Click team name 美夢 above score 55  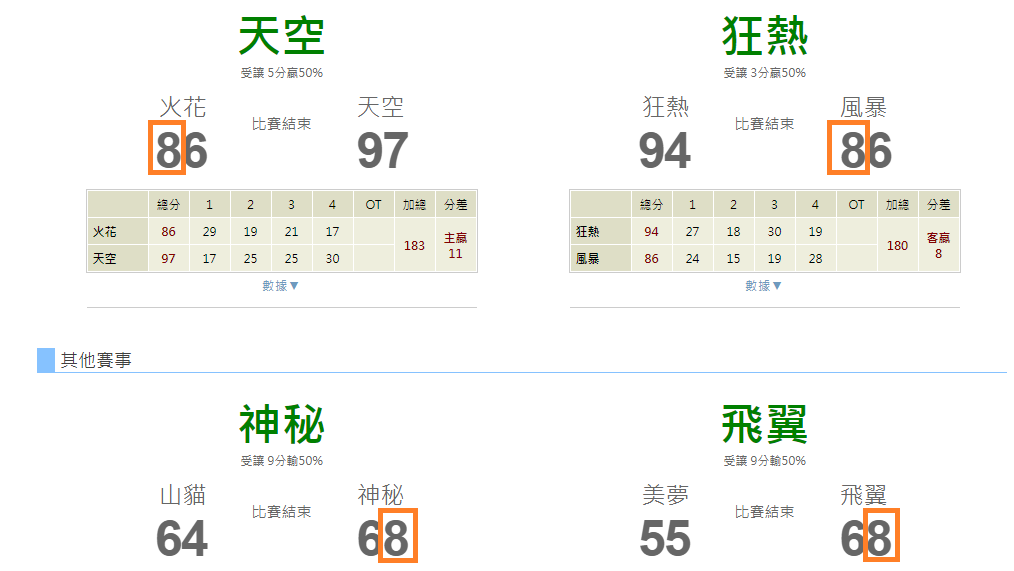(x=665, y=495)
